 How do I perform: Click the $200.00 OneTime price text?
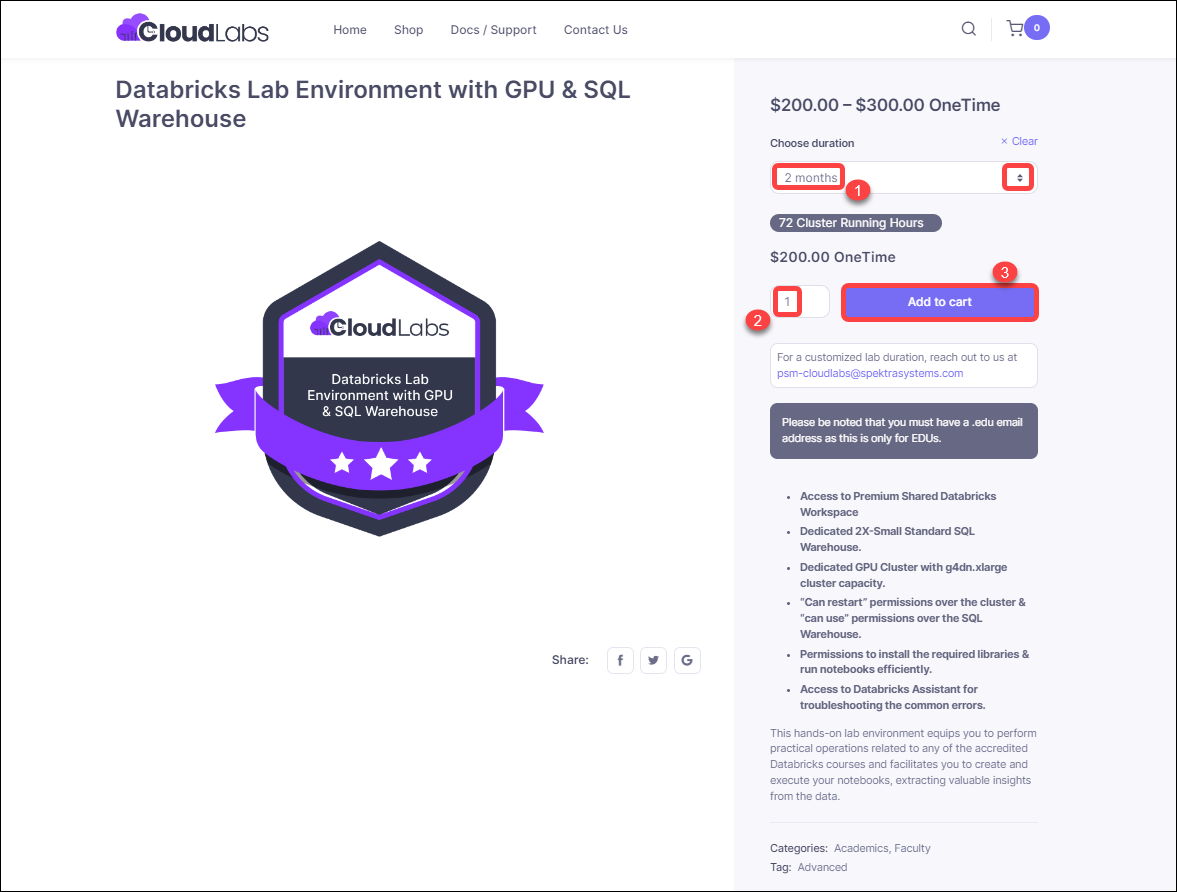(x=832, y=257)
